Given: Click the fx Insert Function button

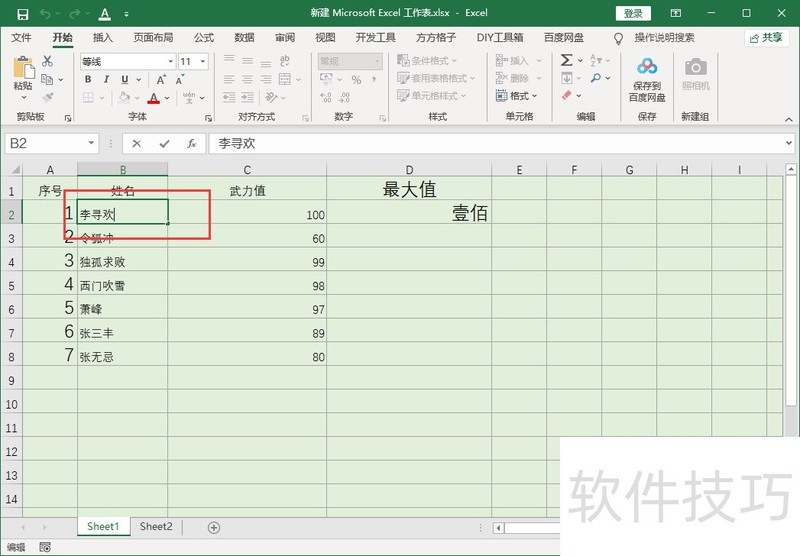Looking at the screenshot, I should point(192,144).
